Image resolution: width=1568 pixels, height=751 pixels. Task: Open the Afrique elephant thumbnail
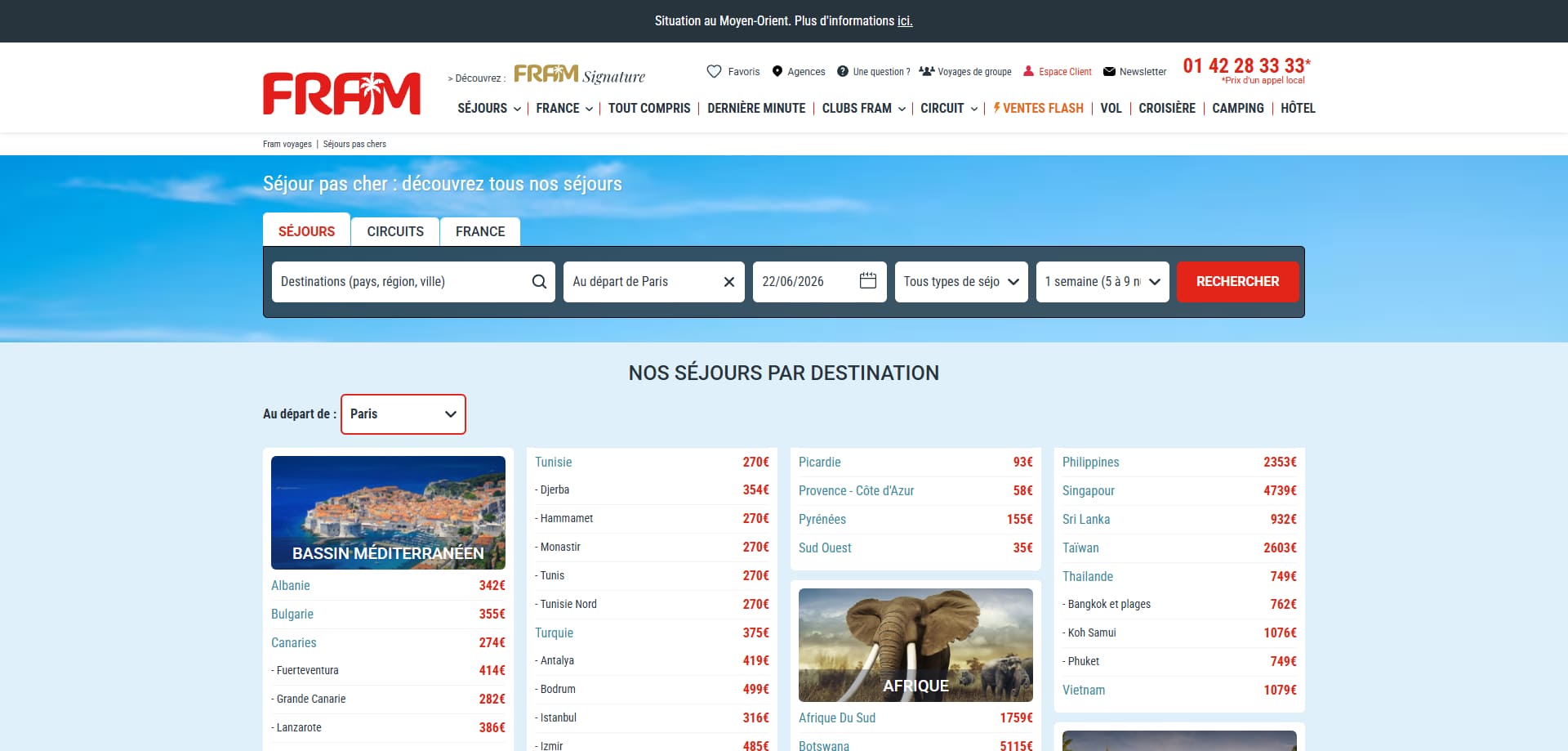tap(915, 645)
